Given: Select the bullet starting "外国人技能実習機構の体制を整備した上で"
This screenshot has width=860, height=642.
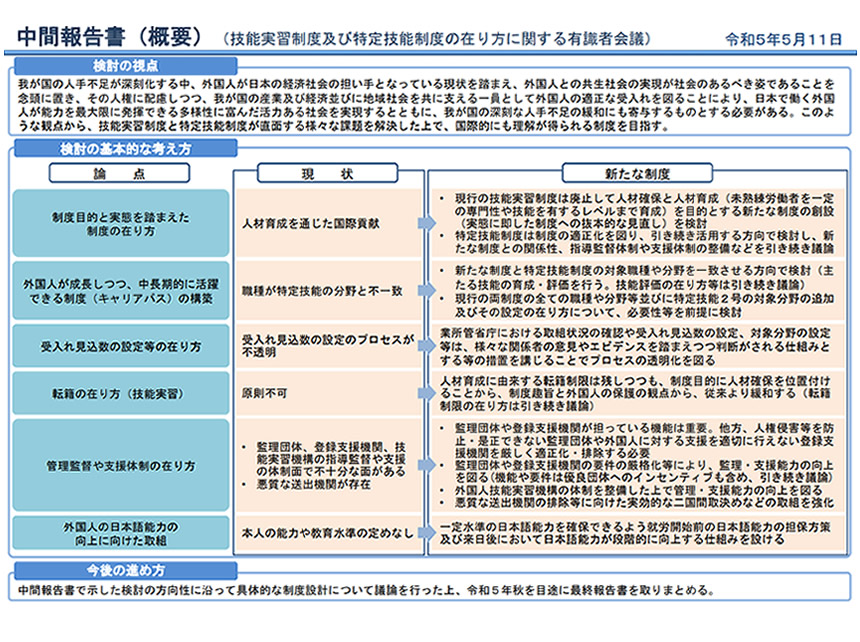Looking at the screenshot, I should 632,490.
